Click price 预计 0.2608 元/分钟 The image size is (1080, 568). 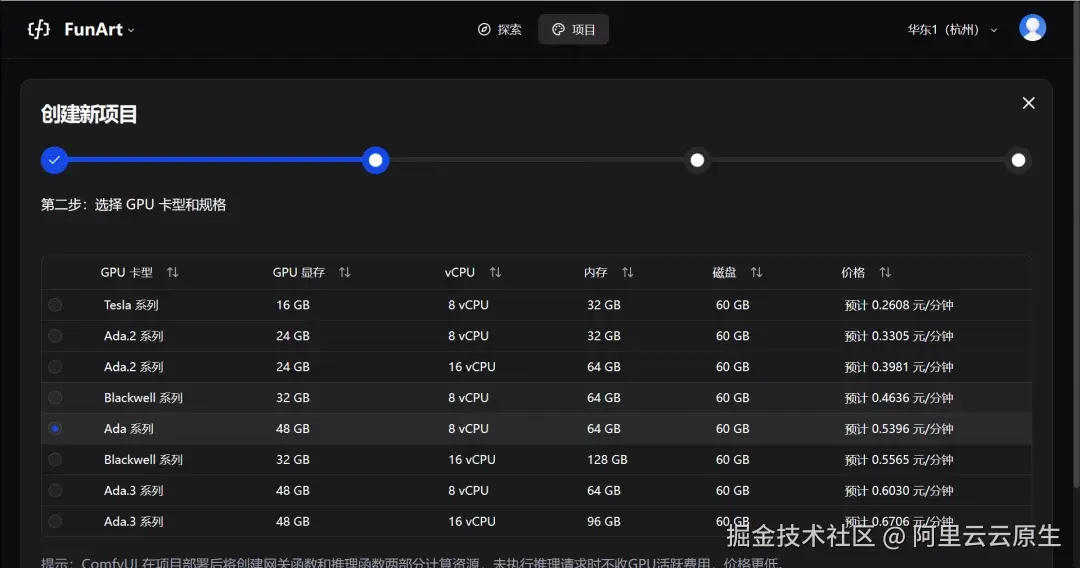[x=899, y=305]
